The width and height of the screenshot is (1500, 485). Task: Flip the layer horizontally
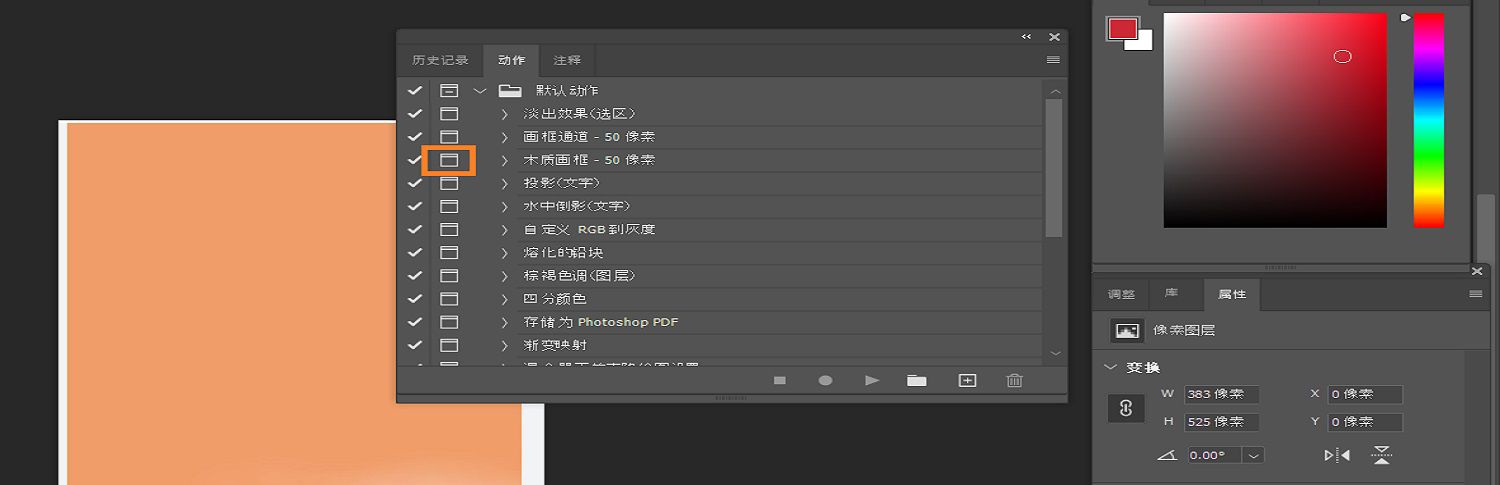(x=1337, y=455)
